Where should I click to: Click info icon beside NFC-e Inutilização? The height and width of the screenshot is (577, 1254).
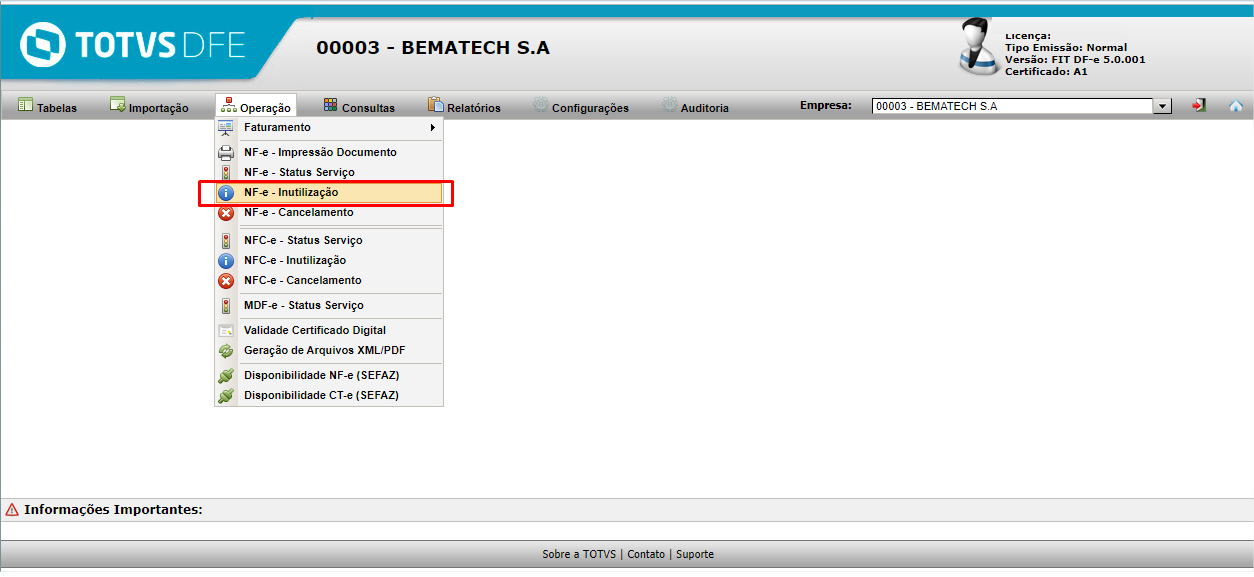click(225, 261)
